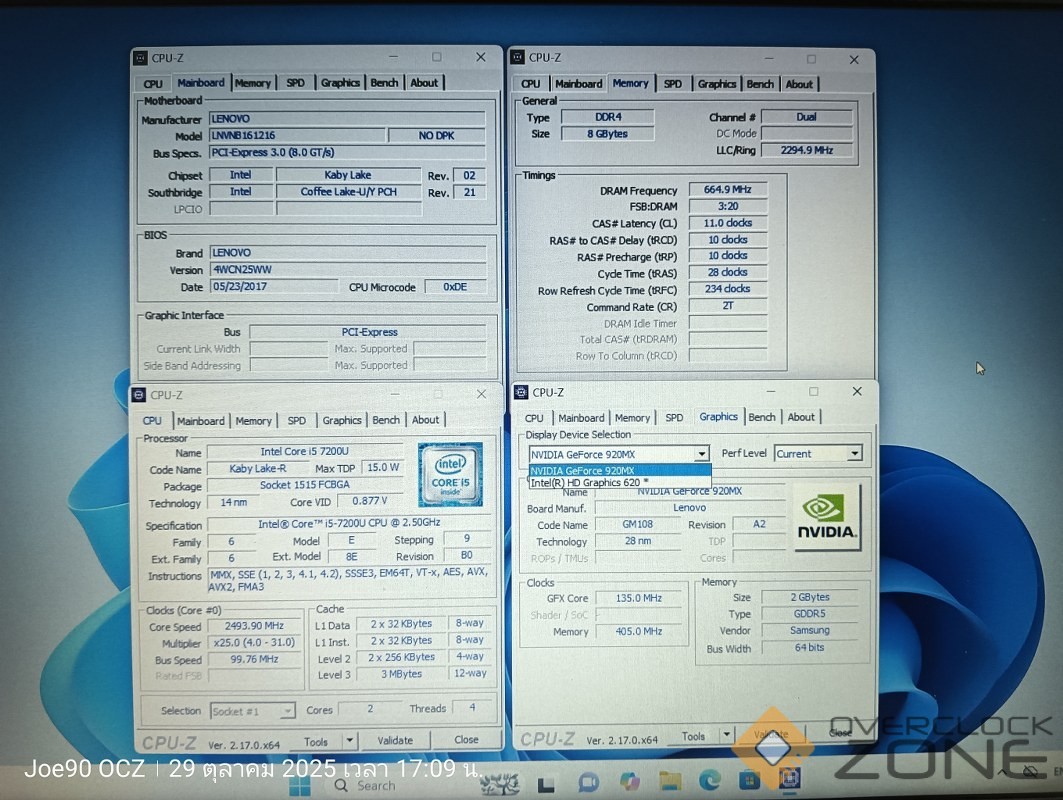The height and width of the screenshot is (800, 1063).
Task: Click the NVIDIA logo in Graphics window
Action: (826, 517)
